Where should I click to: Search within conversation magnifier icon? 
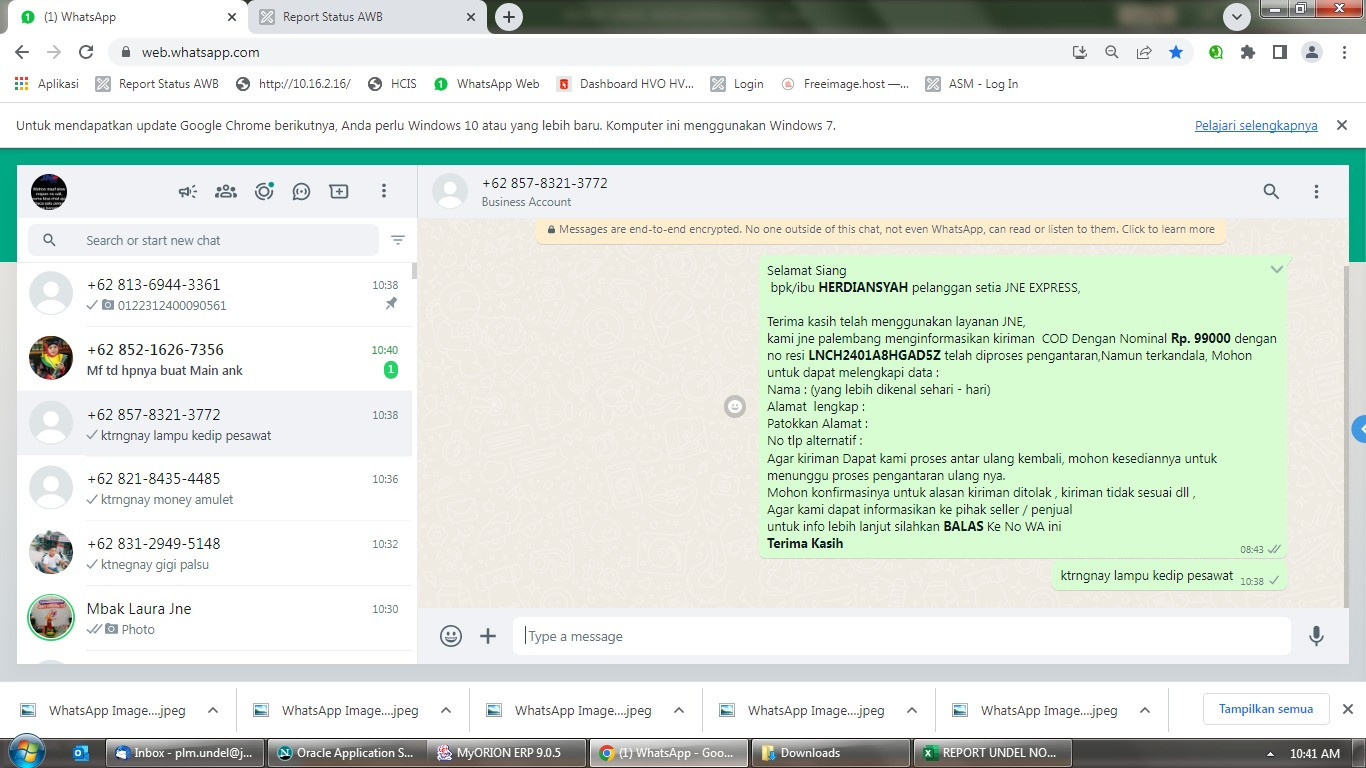pyautogui.click(x=1271, y=191)
